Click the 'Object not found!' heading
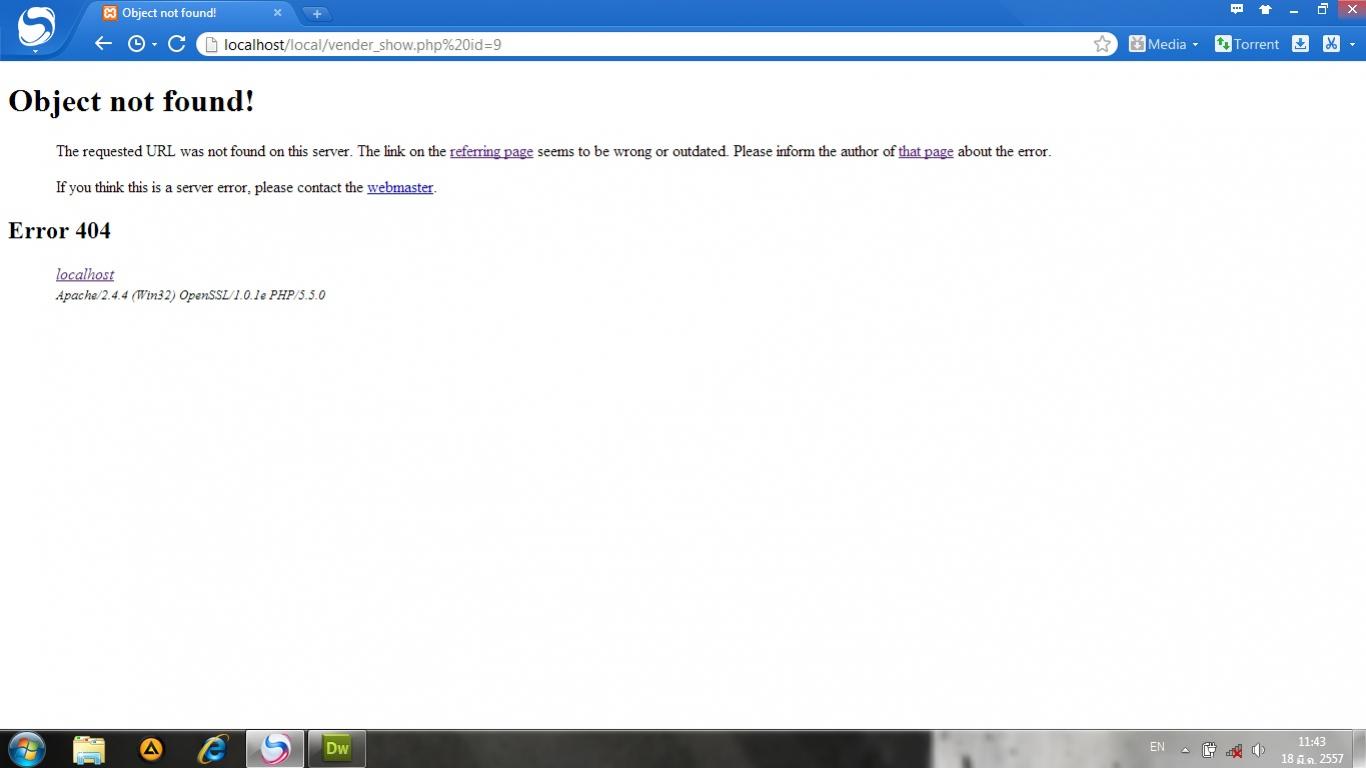The width and height of the screenshot is (1366, 768). click(x=132, y=101)
